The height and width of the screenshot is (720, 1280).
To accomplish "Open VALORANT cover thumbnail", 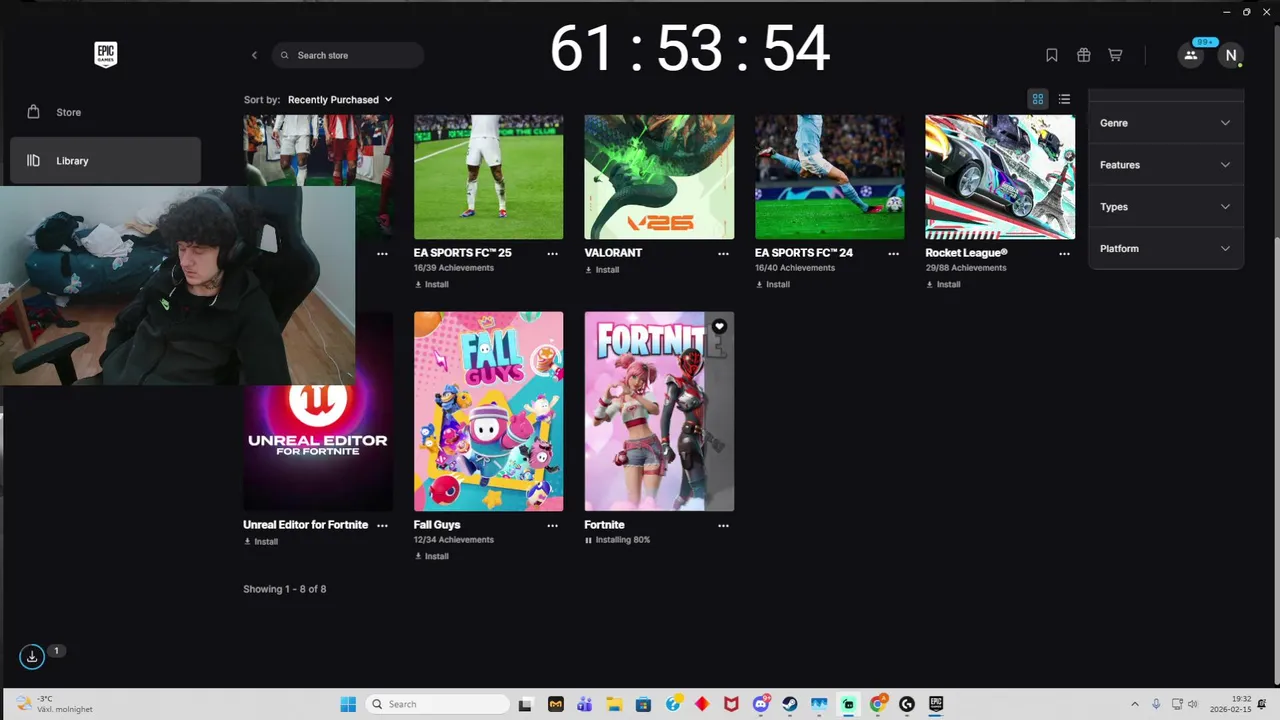I will pyautogui.click(x=659, y=177).
